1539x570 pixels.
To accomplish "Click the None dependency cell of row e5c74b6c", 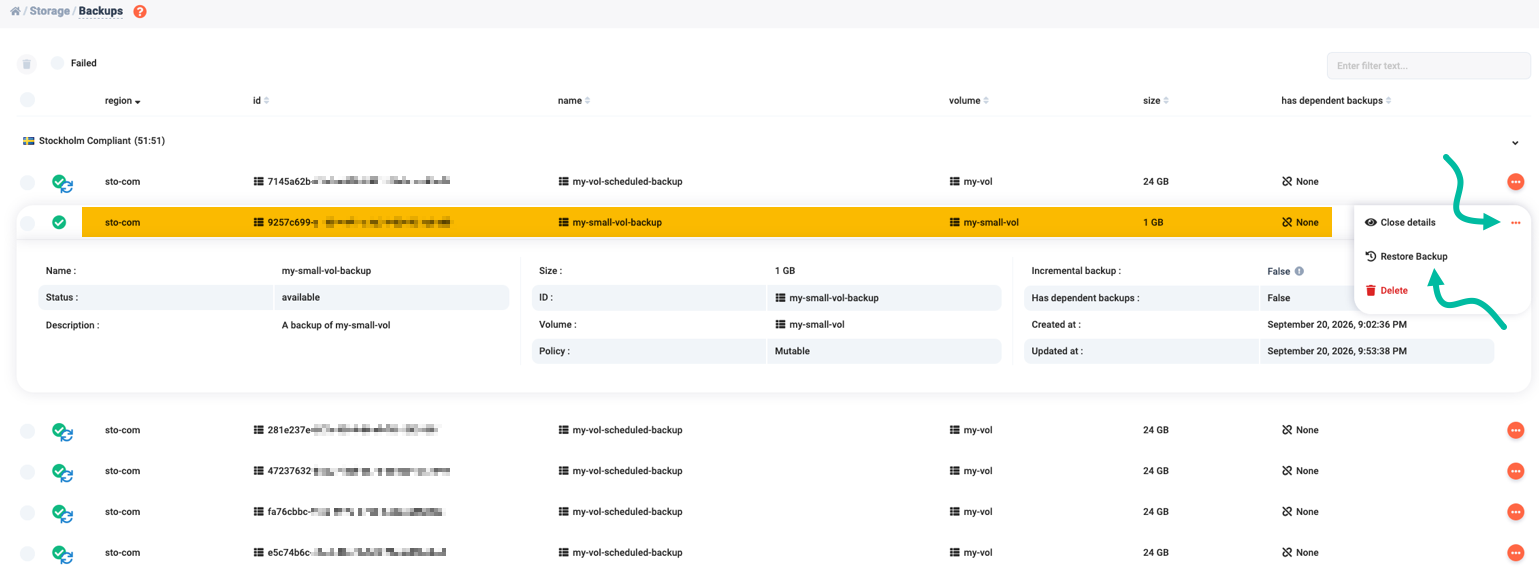I will click(x=1300, y=552).
